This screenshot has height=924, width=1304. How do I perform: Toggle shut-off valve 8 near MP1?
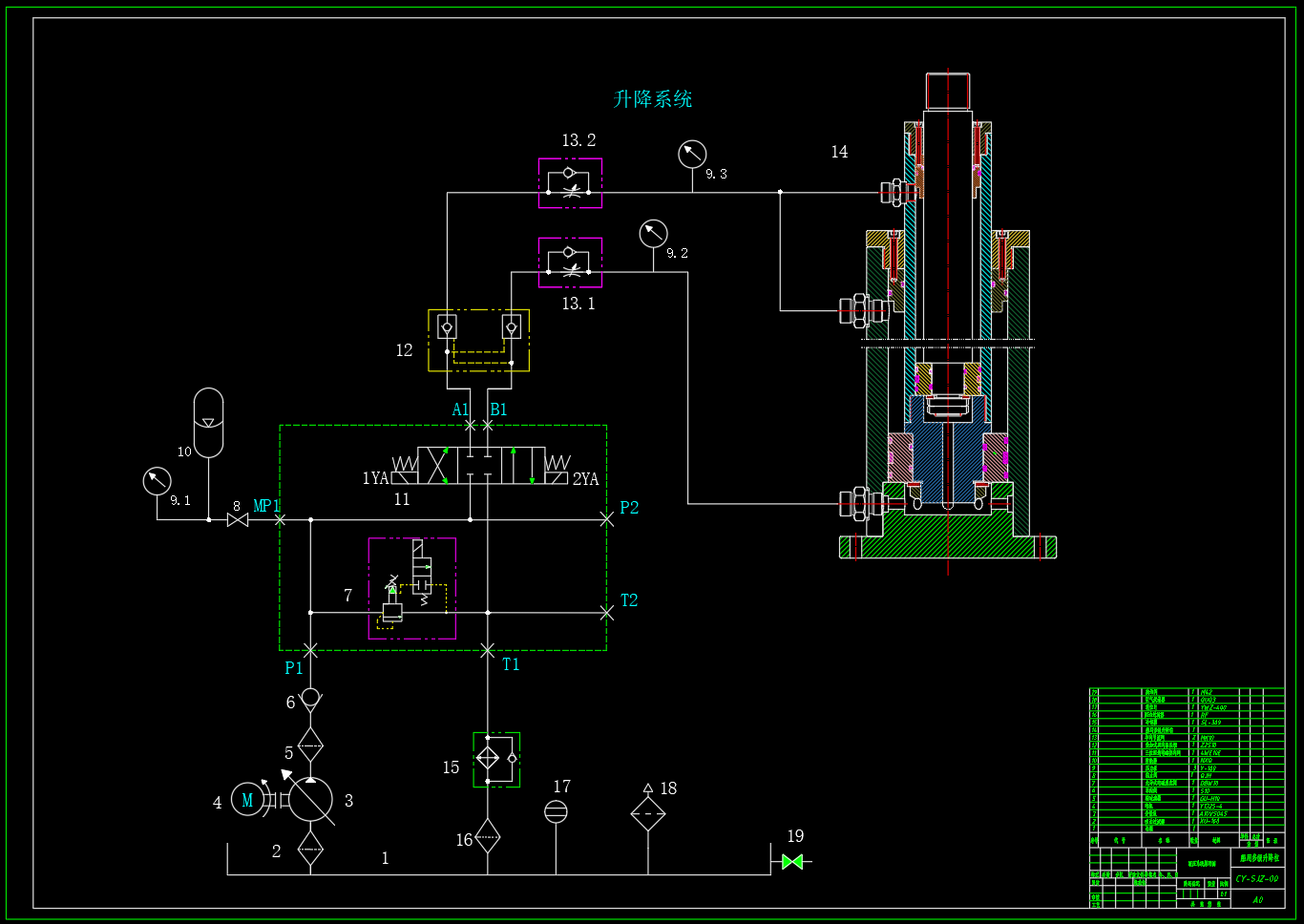coord(236,518)
